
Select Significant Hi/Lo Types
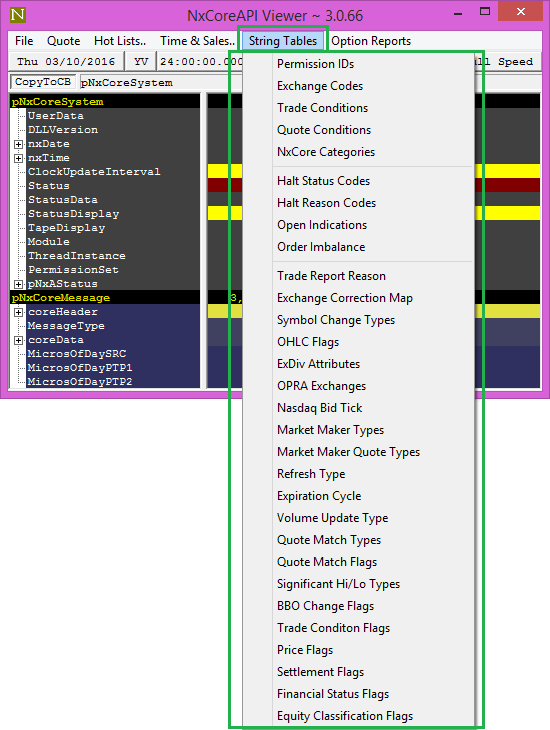[339, 584]
